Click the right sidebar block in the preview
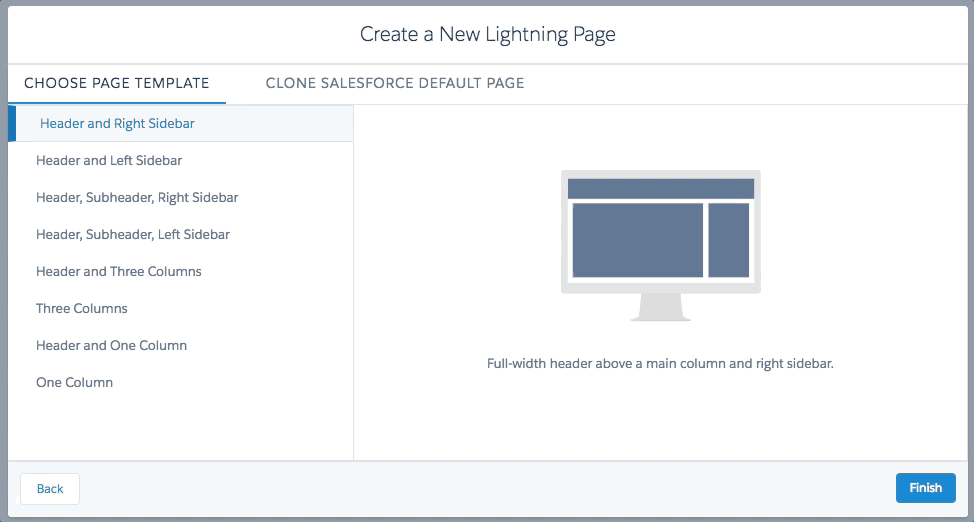This screenshot has width=974, height=522. tap(728, 240)
